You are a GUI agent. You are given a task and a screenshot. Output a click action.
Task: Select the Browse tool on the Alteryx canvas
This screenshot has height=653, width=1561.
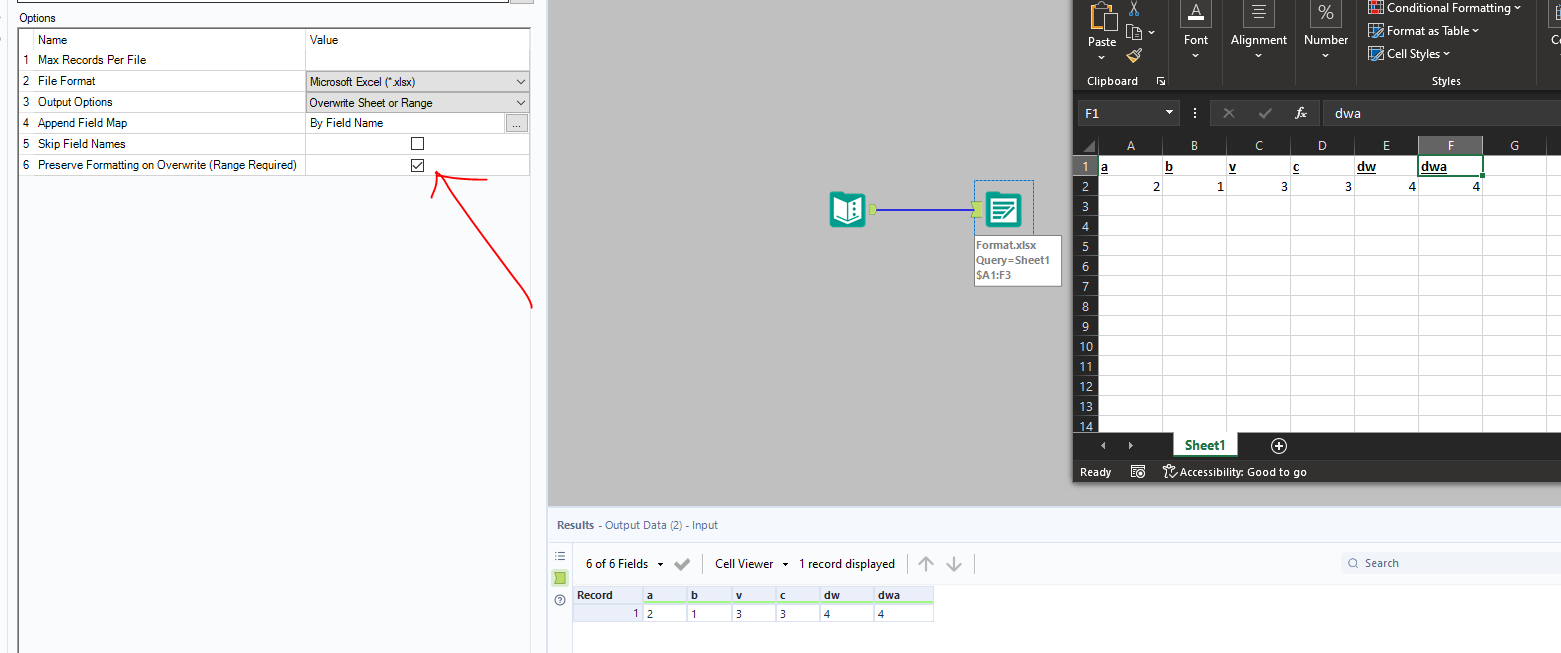click(x=846, y=210)
